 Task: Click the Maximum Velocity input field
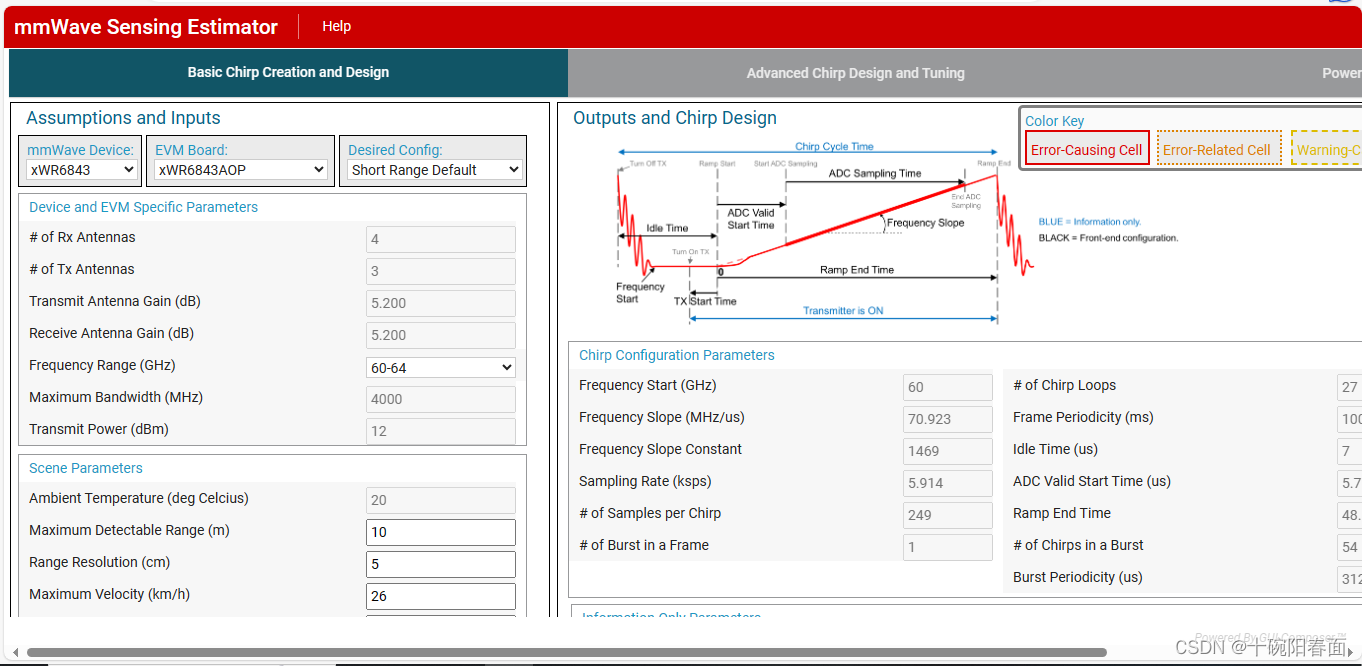click(441, 596)
